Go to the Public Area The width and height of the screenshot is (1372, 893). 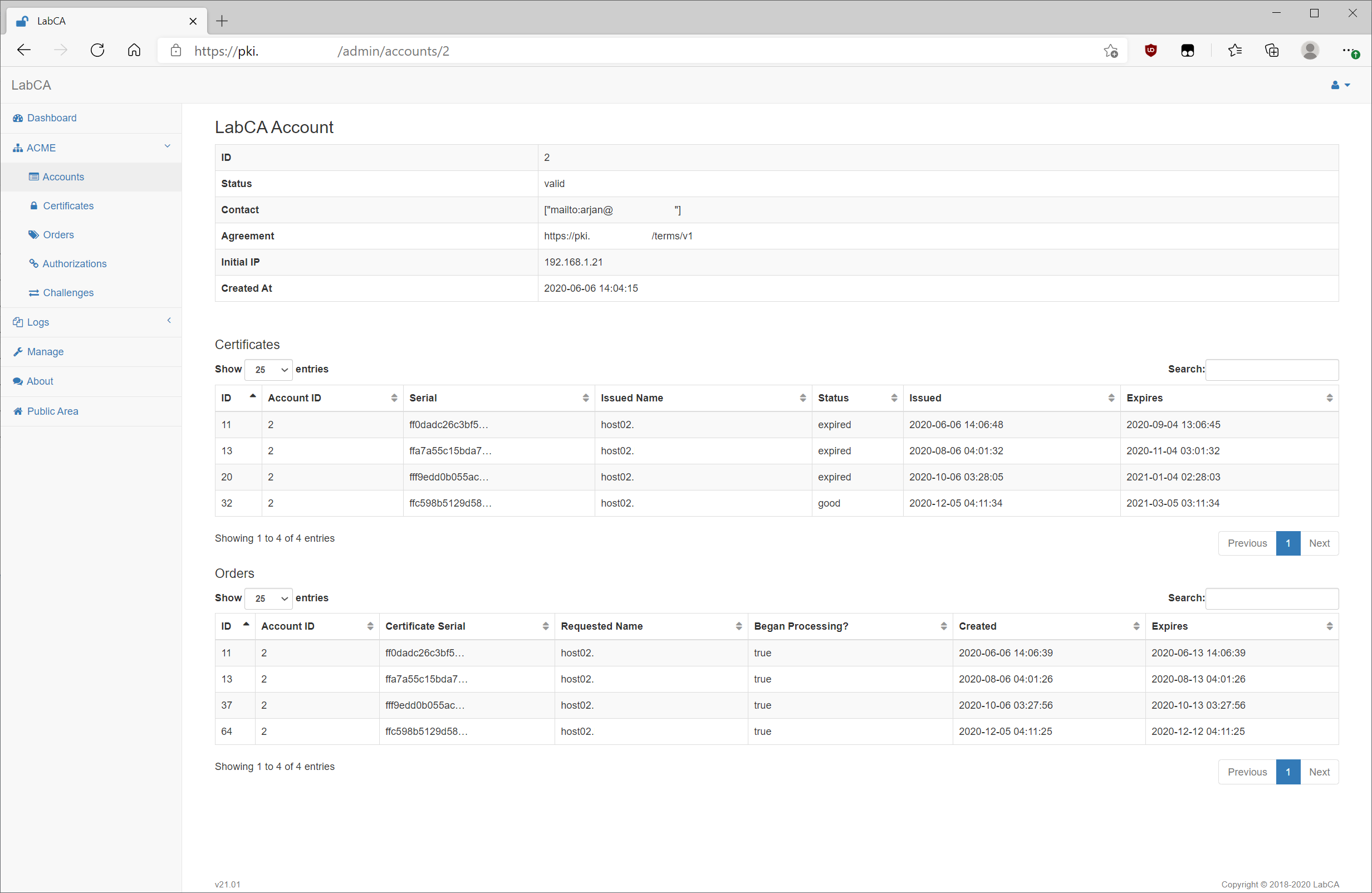coord(52,411)
